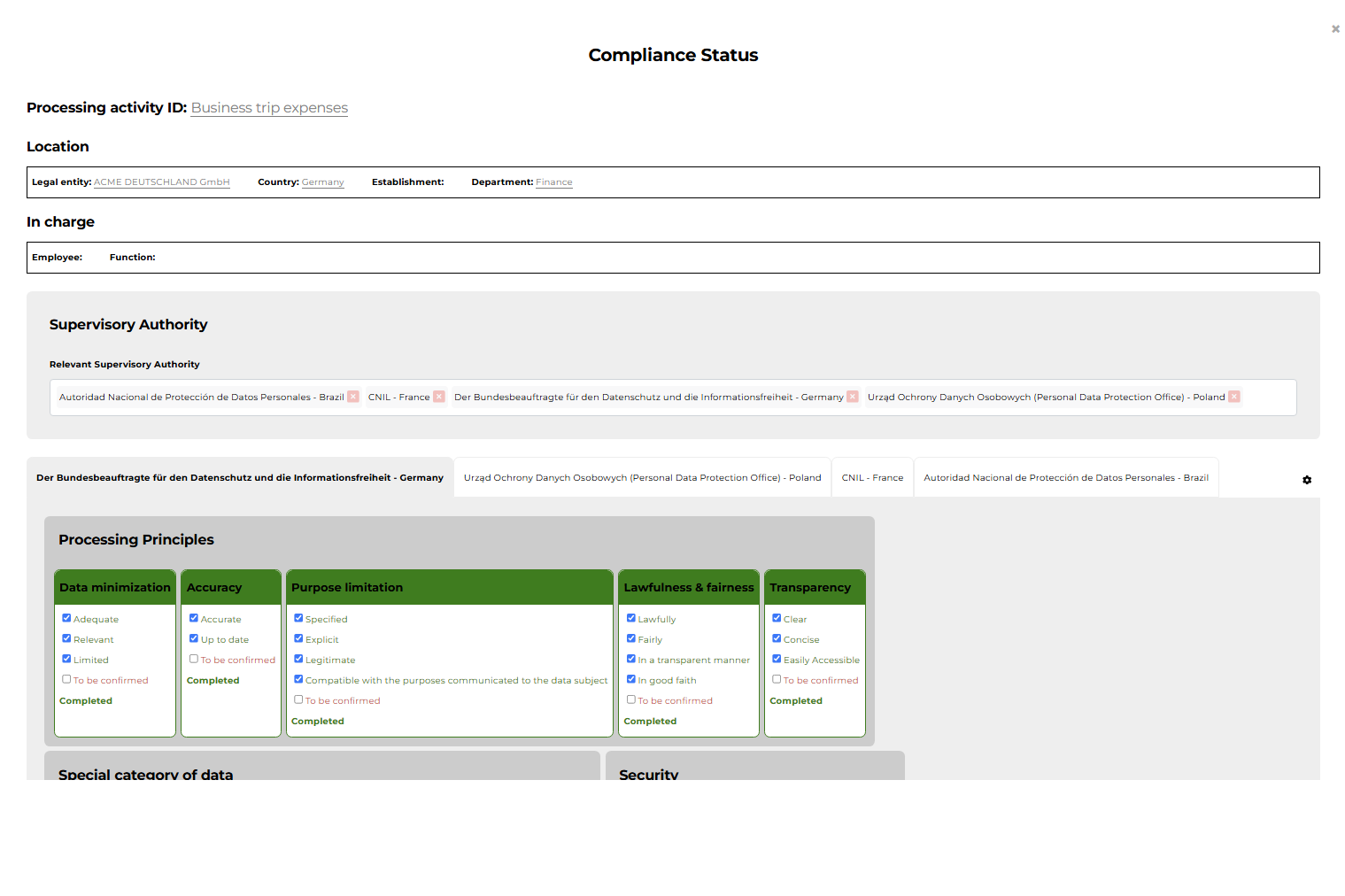
Task: Remove the Autoridad Nacional Brazil authority chip
Action: pos(353,397)
